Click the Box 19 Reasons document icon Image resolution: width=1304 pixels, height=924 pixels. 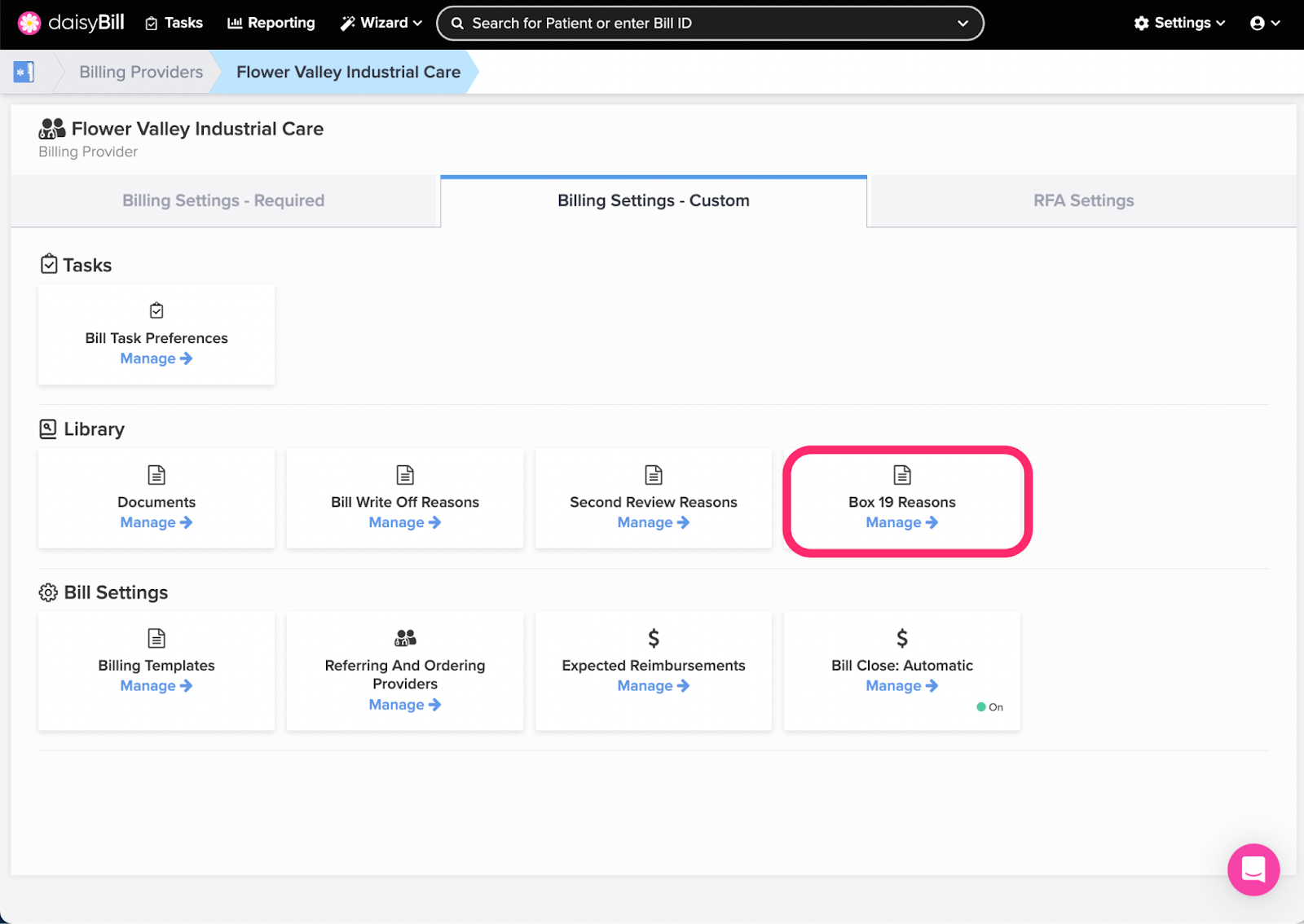click(x=902, y=474)
